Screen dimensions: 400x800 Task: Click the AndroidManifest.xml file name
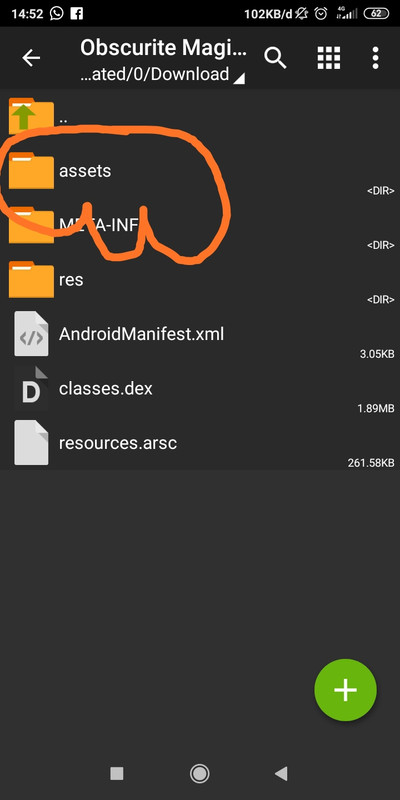click(x=141, y=334)
